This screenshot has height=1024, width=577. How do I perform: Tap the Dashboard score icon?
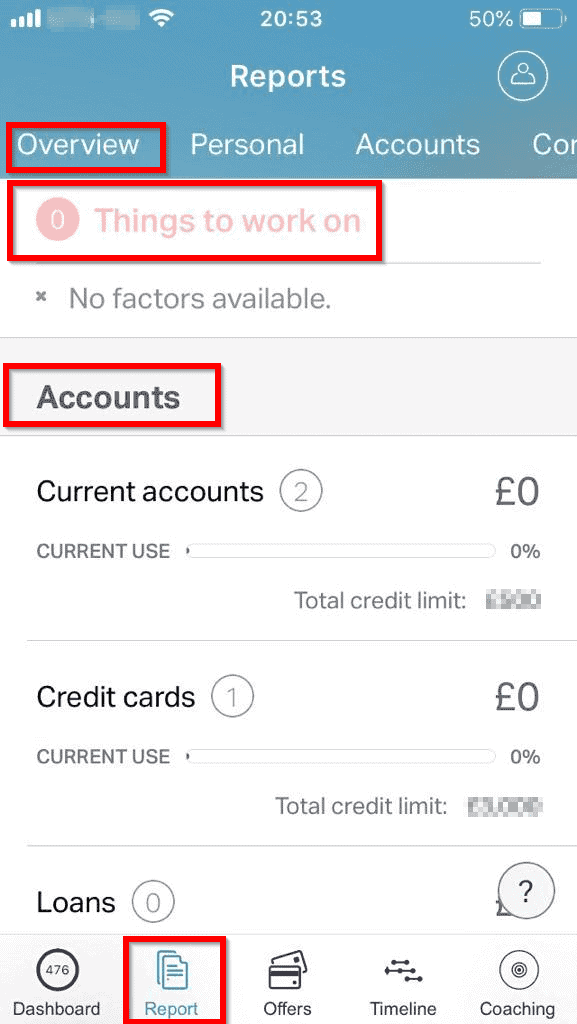tap(57, 970)
